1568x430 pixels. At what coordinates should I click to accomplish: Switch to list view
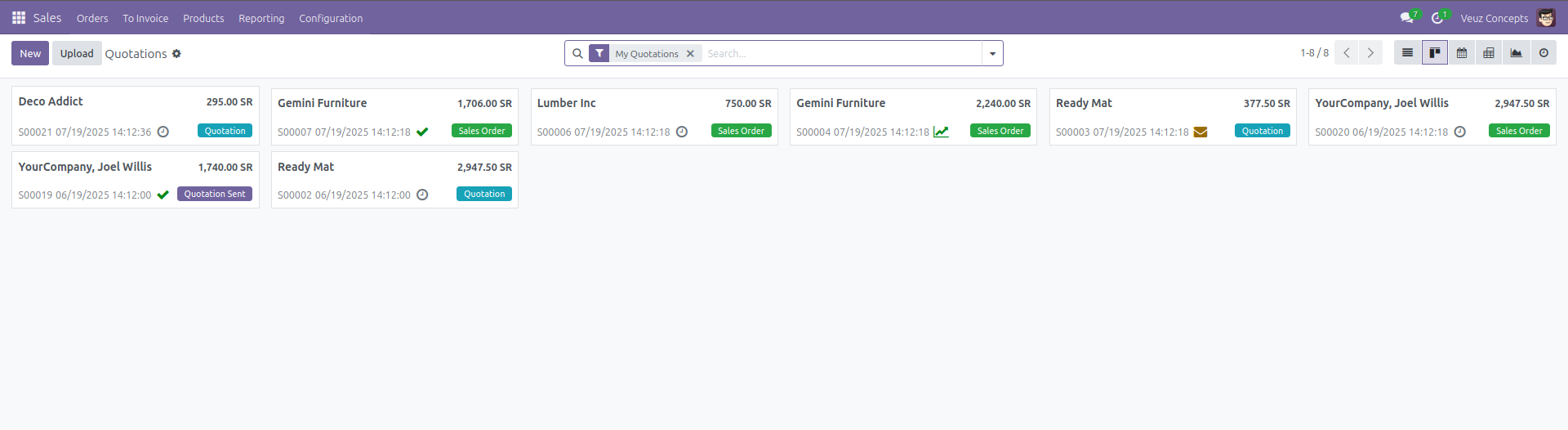click(1407, 53)
